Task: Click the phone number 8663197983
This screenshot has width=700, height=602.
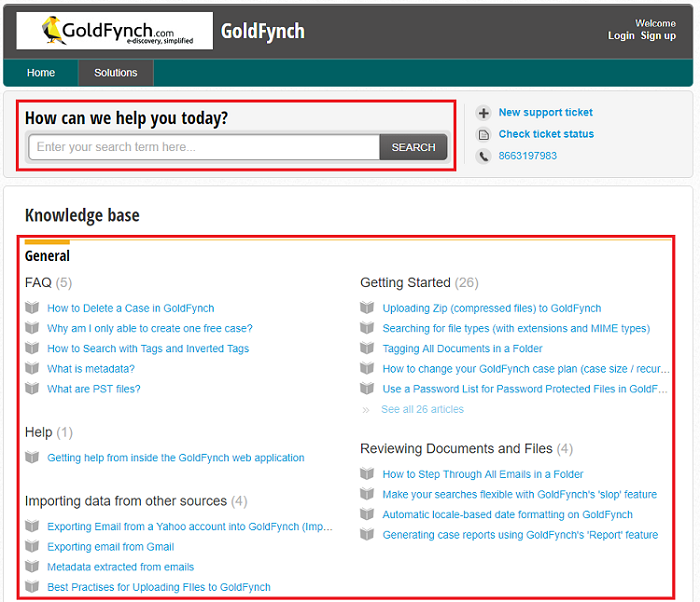Action: [x=528, y=156]
